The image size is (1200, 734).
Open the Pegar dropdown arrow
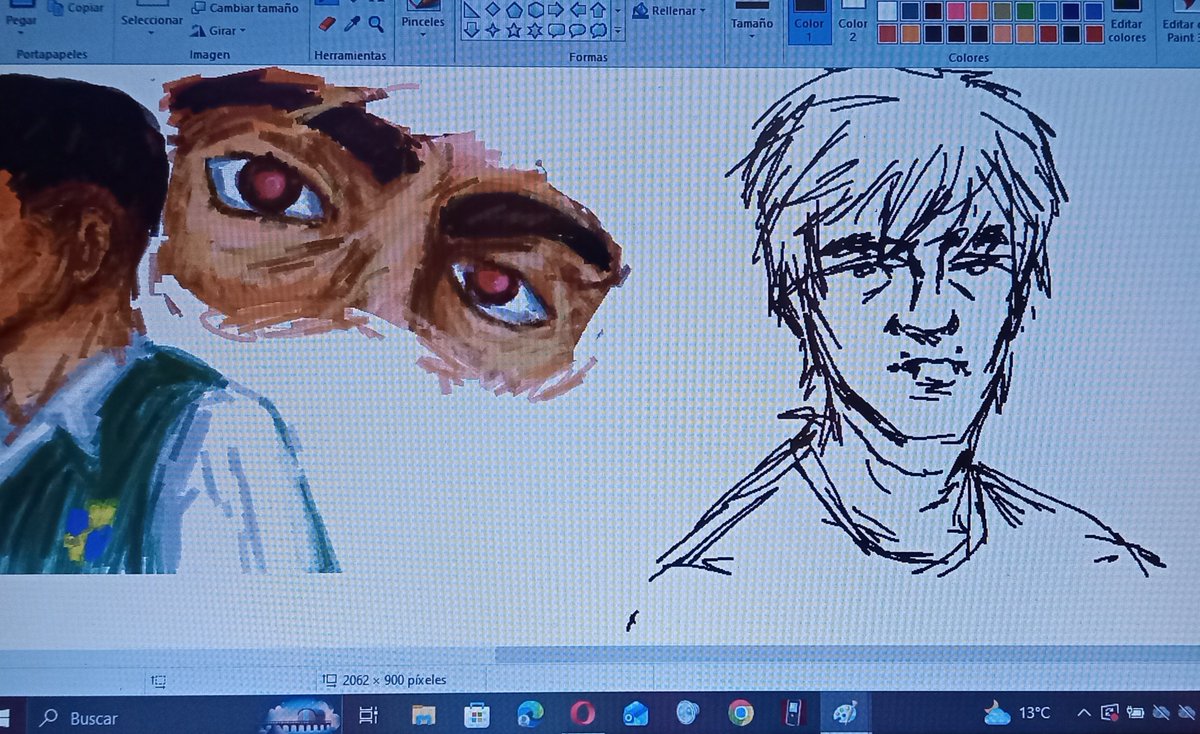(x=20, y=33)
